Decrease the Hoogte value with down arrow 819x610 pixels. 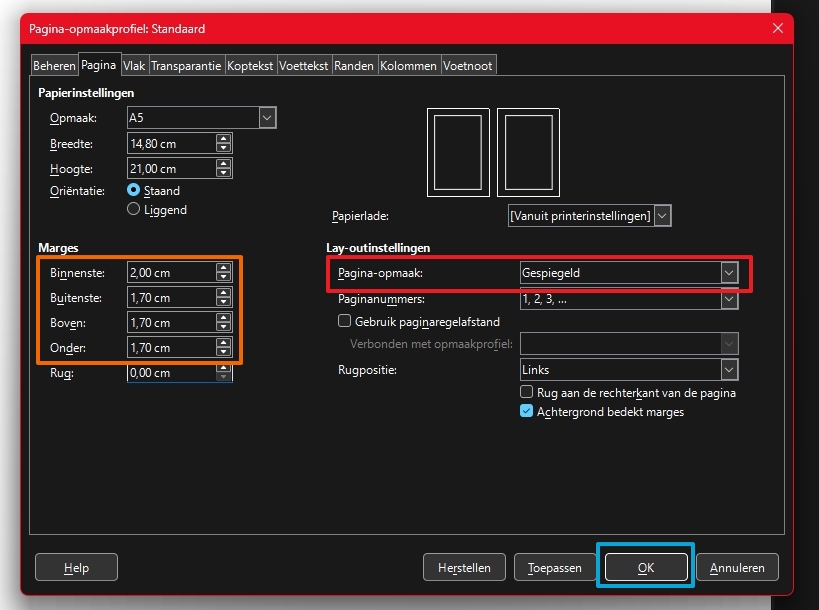pyautogui.click(x=224, y=173)
